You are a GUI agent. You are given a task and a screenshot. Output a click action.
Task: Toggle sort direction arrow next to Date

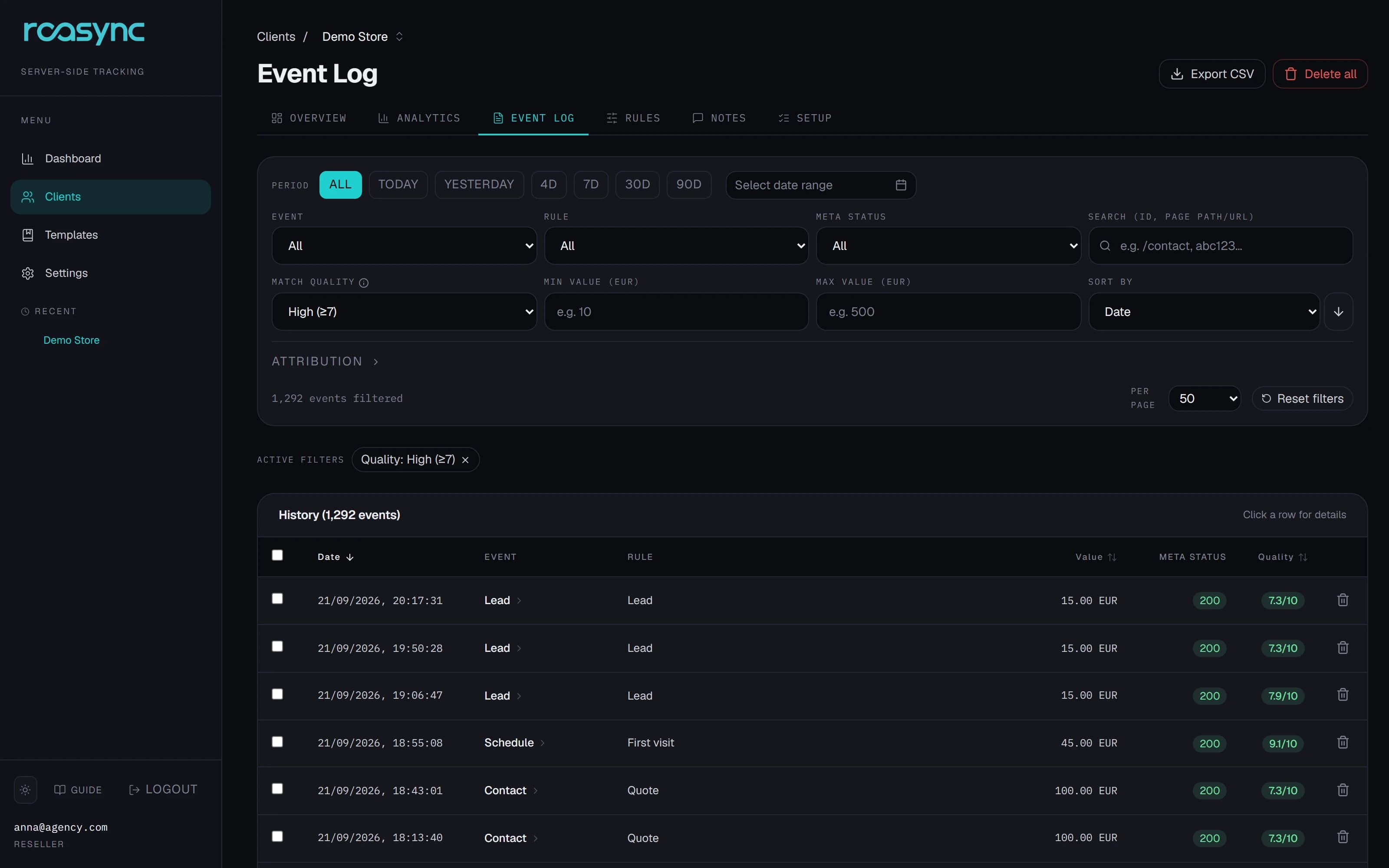(1339, 312)
